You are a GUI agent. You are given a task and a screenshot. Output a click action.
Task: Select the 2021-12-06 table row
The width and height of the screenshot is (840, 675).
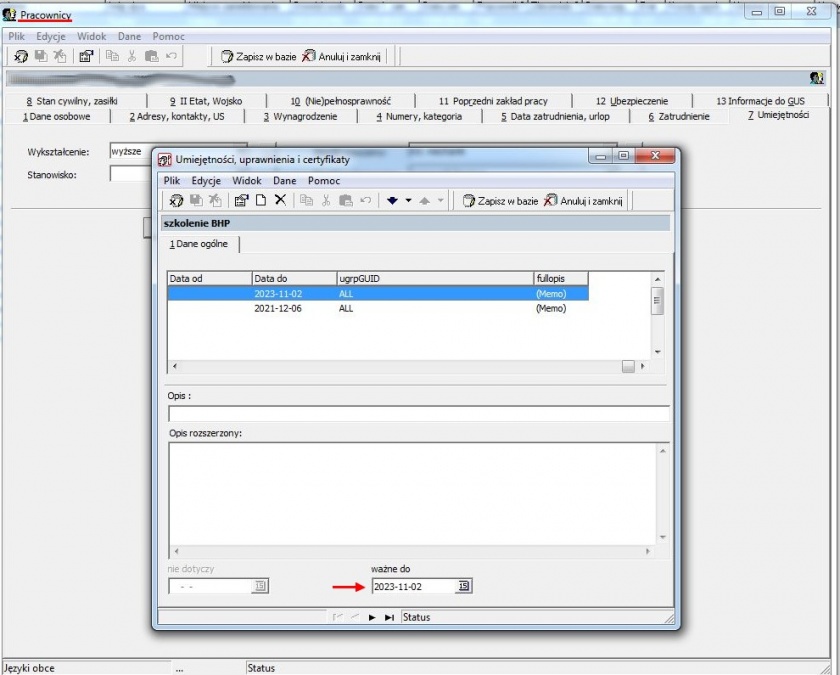(378, 308)
